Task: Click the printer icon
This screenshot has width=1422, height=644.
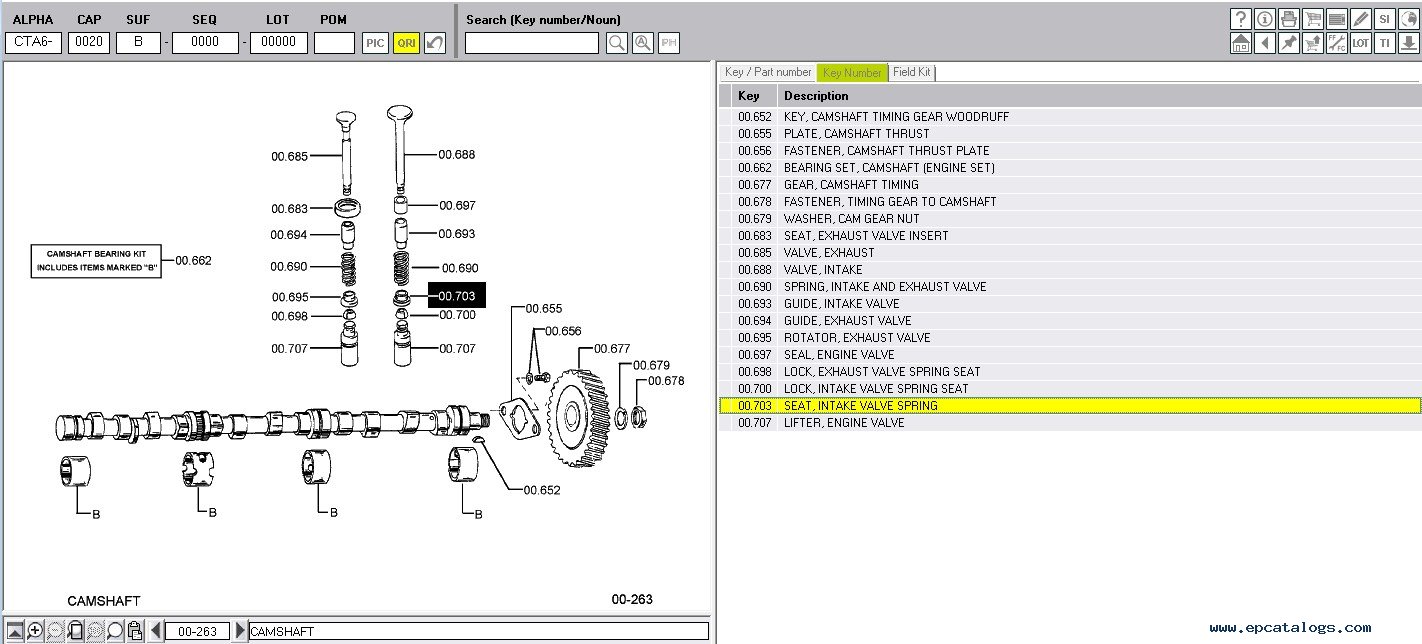Action: [1288, 19]
